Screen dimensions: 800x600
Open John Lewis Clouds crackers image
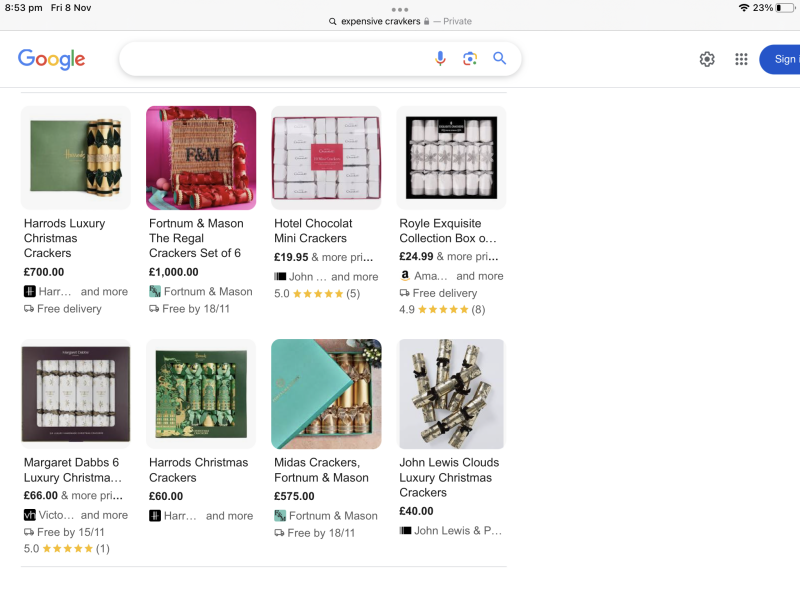(452, 394)
